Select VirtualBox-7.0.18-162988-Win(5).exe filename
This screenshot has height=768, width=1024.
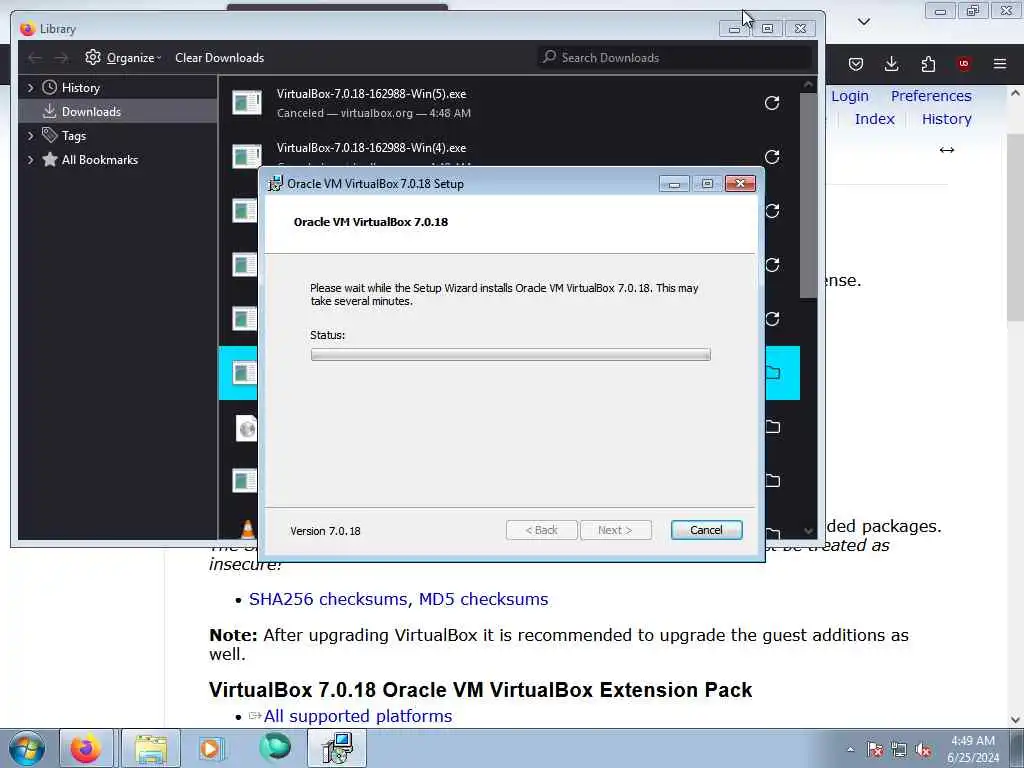tap(372, 94)
